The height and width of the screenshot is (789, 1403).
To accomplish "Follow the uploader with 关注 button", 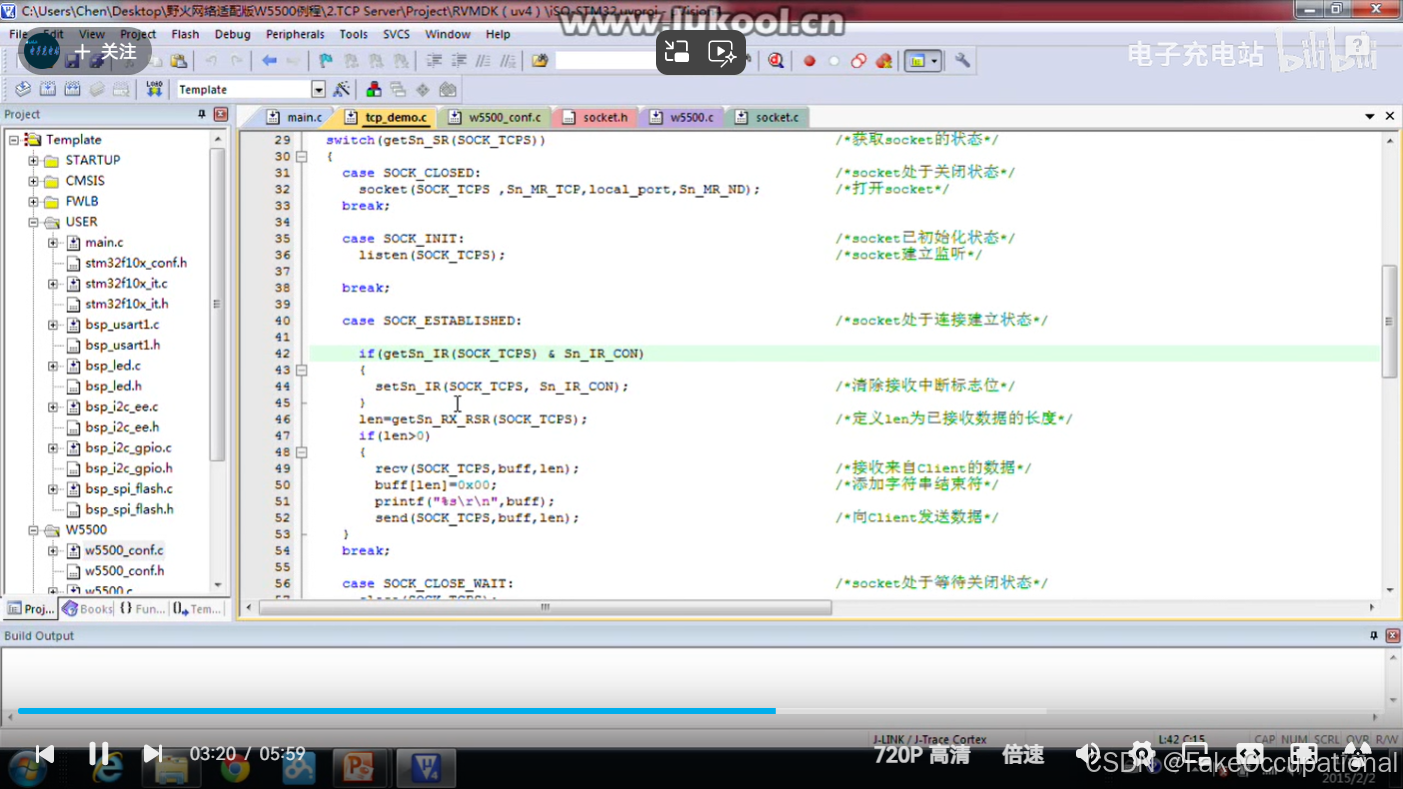I will click(105, 51).
